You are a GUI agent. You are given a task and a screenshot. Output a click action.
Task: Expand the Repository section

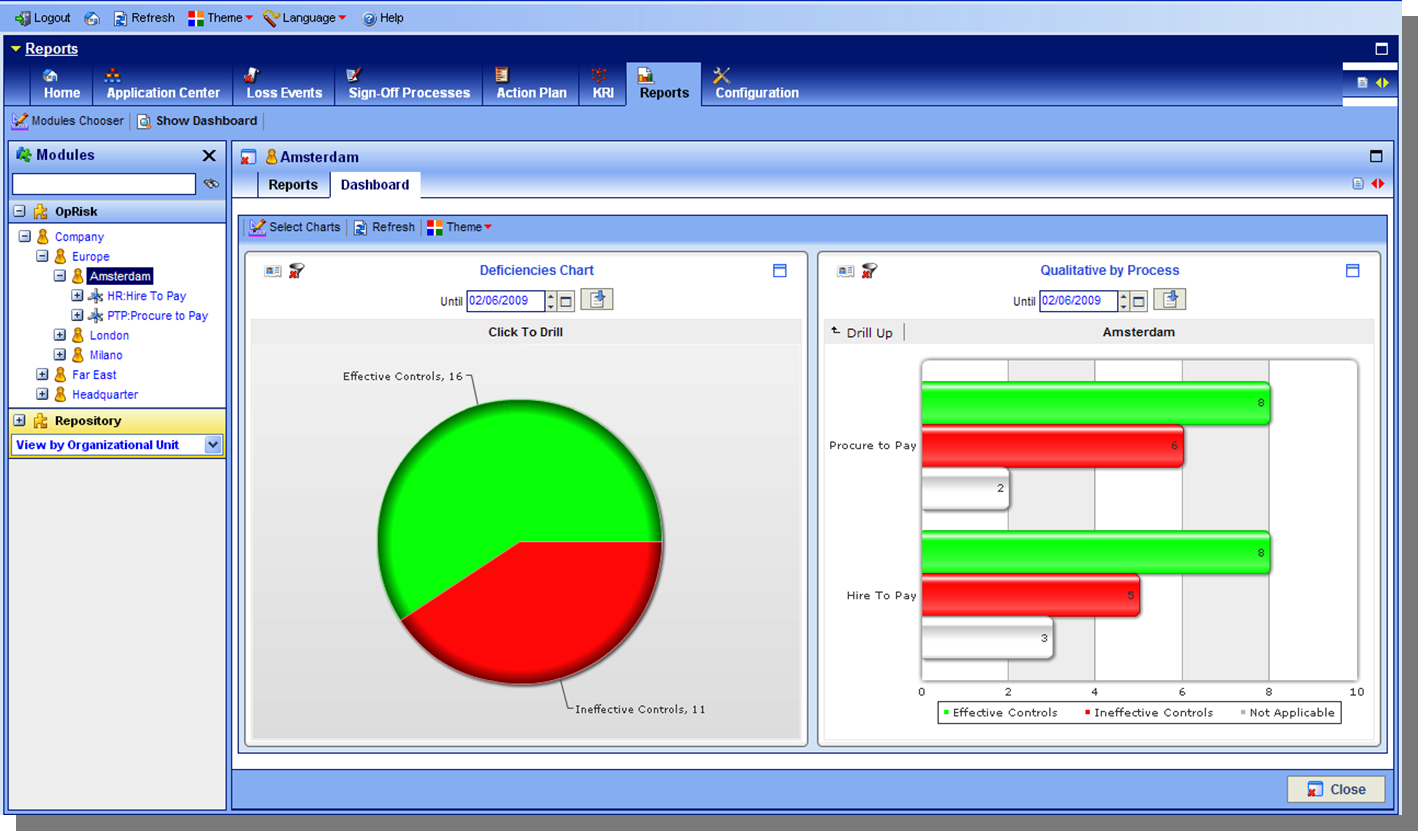coord(19,421)
